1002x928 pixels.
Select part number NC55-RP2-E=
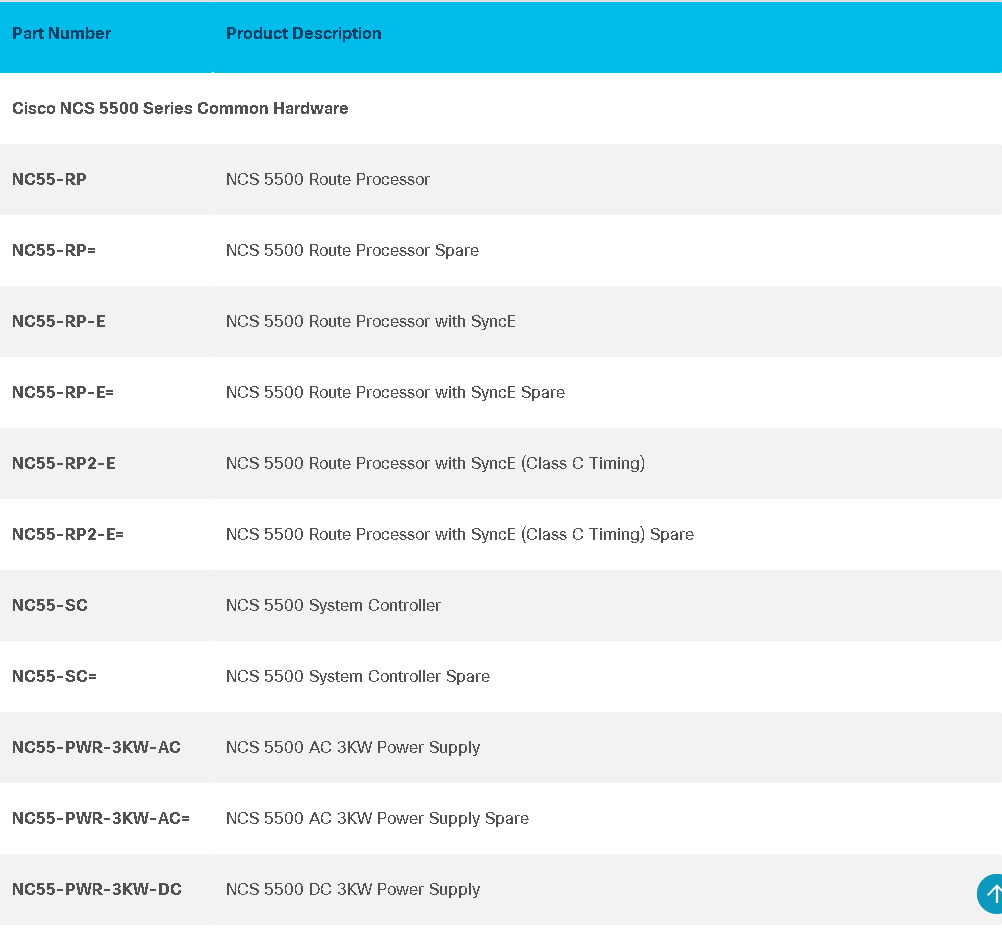pos(68,534)
